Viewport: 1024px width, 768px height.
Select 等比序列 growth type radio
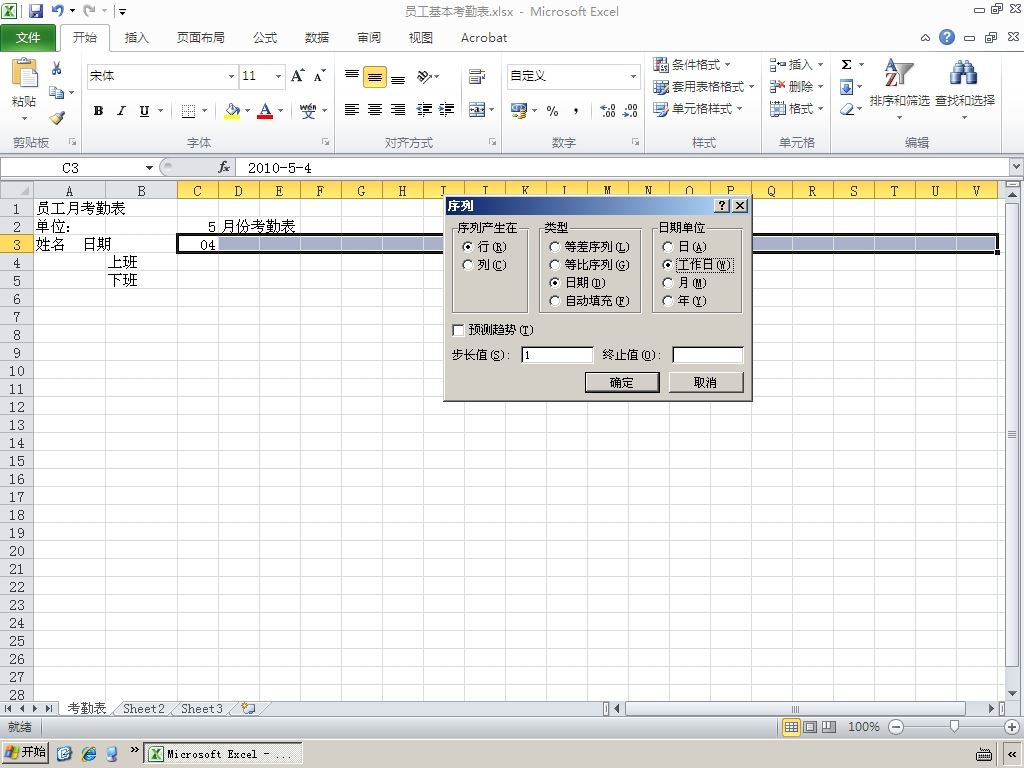tap(554, 264)
